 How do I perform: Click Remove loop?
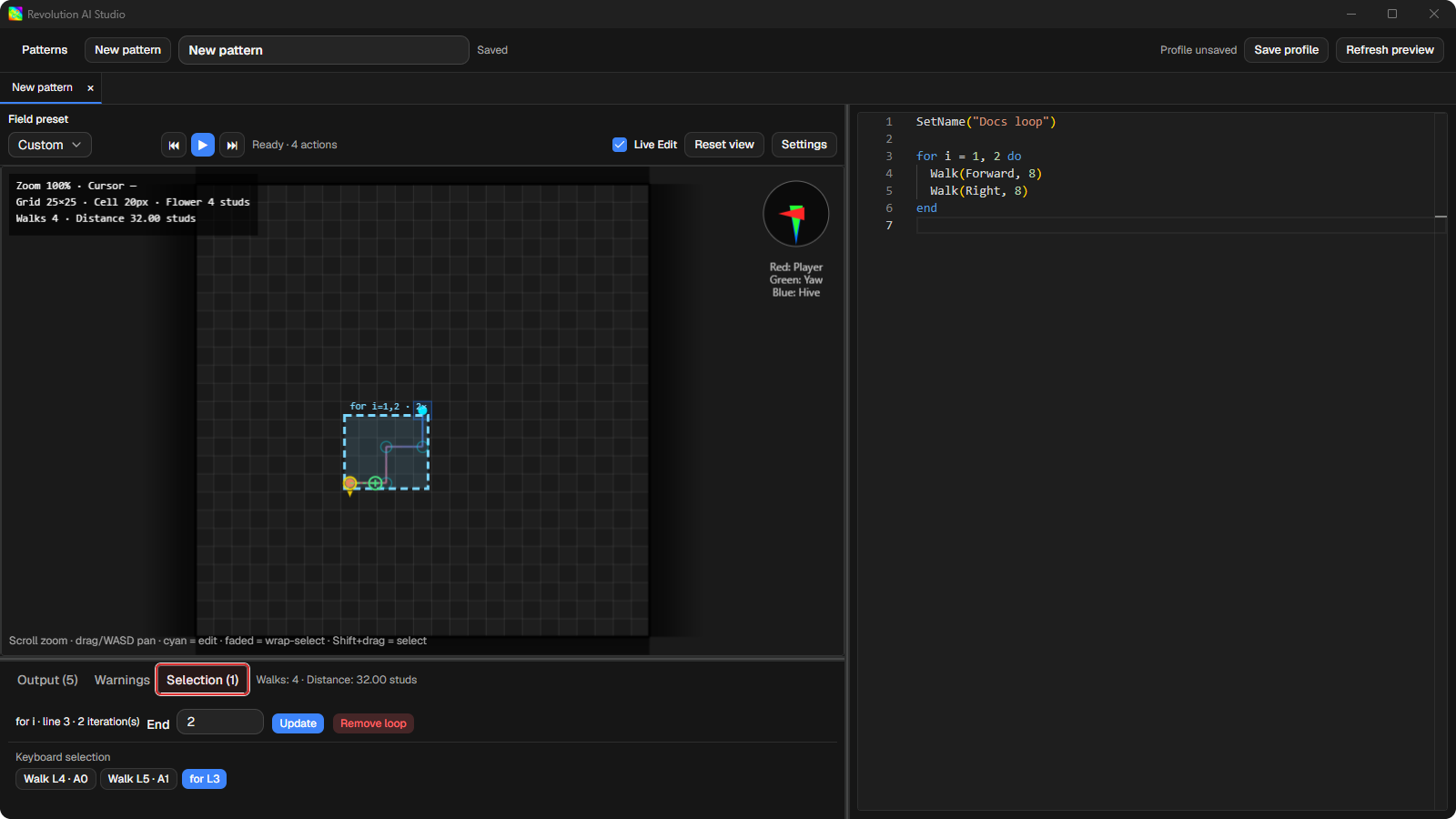click(373, 723)
